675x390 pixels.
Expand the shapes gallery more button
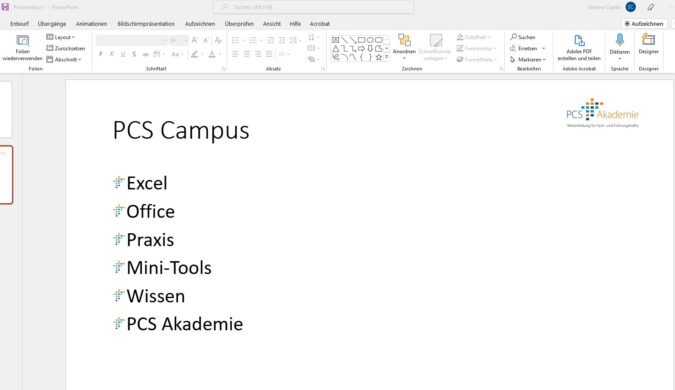(x=387, y=57)
